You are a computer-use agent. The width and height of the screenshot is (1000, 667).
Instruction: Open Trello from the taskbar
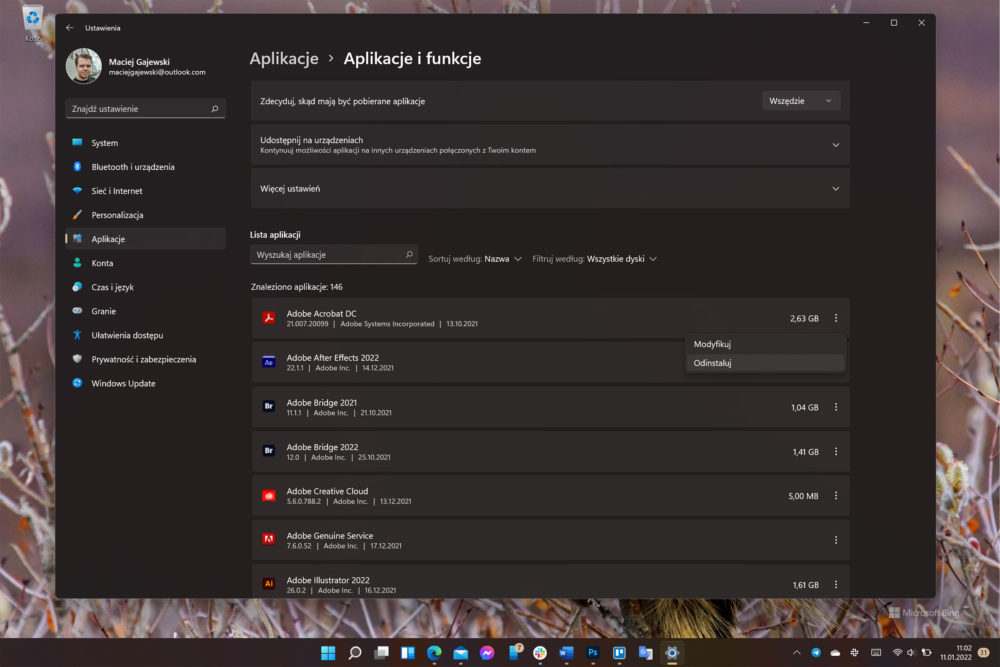(x=619, y=653)
